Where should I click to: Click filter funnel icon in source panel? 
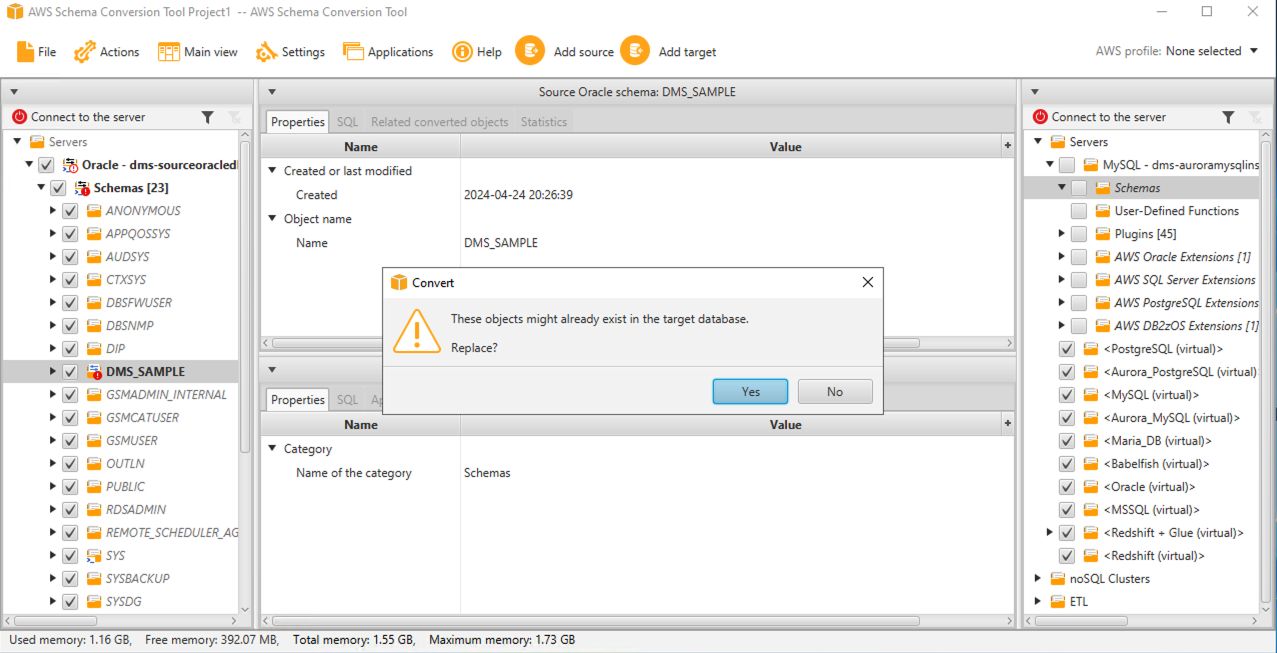click(207, 117)
